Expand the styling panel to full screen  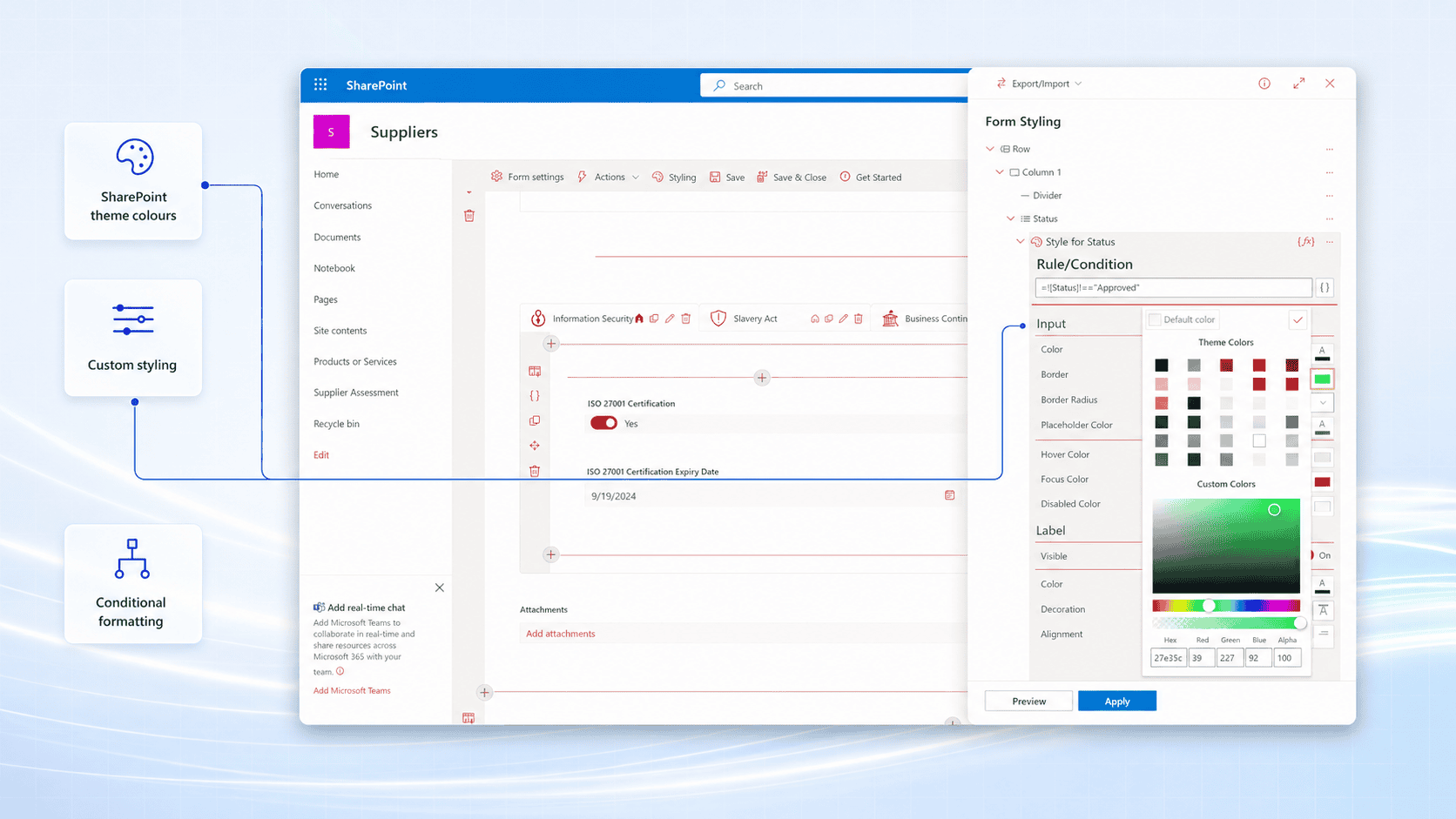point(1298,84)
